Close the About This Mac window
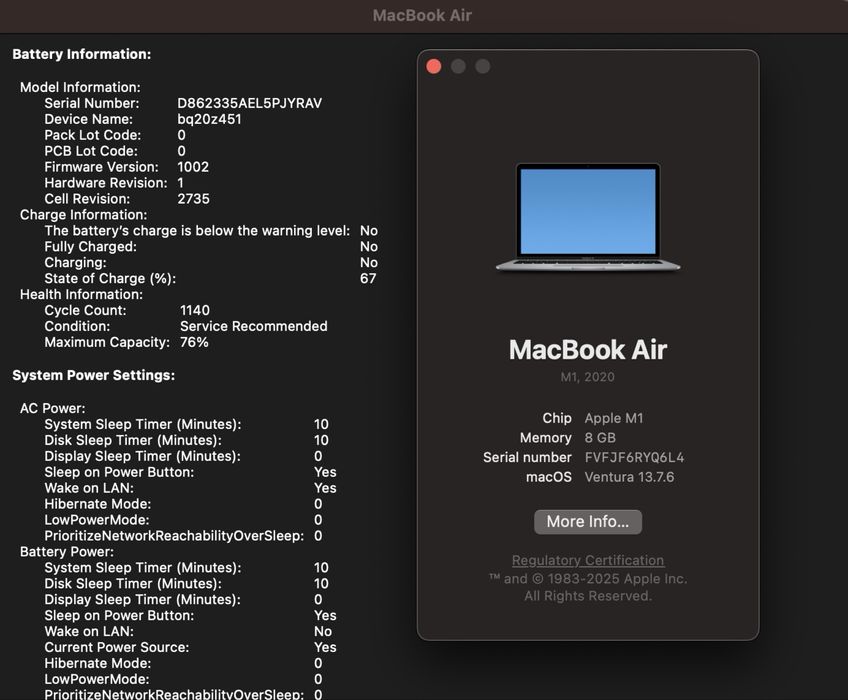The height and width of the screenshot is (700, 848). pyautogui.click(x=434, y=67)
